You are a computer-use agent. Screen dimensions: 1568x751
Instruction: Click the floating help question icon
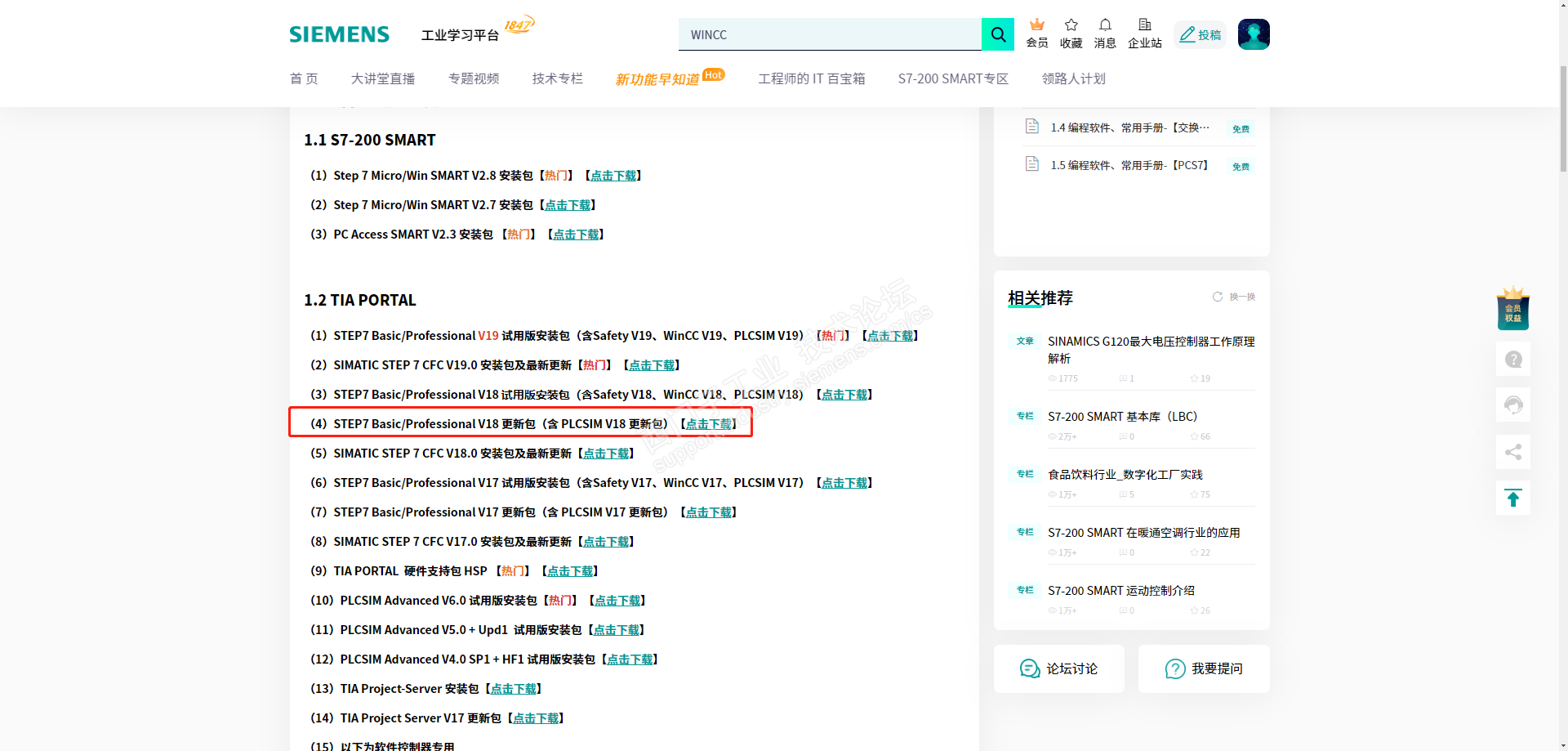tap(1513, 359)
